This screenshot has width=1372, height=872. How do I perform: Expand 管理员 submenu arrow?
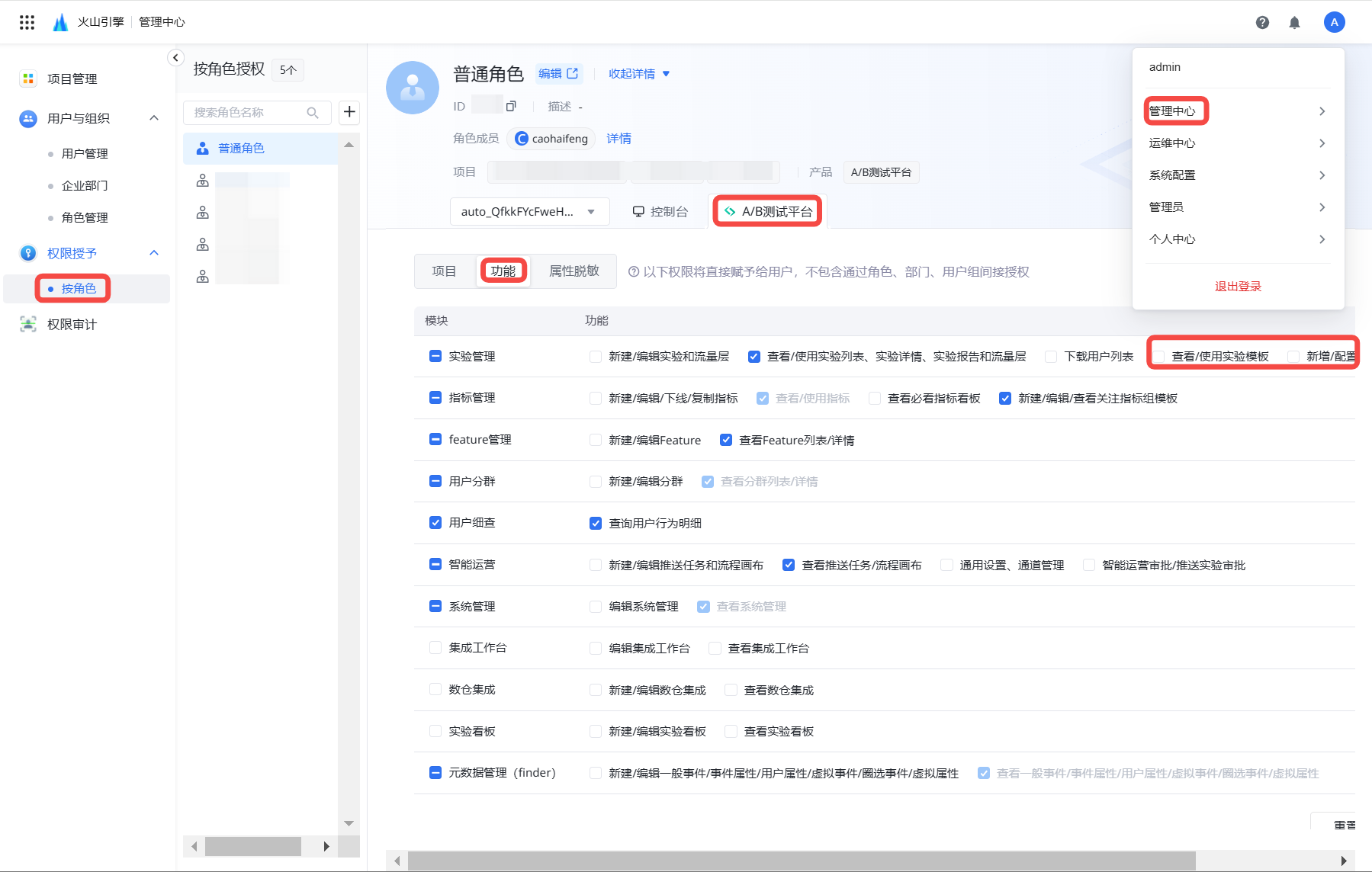(1322, 207)
